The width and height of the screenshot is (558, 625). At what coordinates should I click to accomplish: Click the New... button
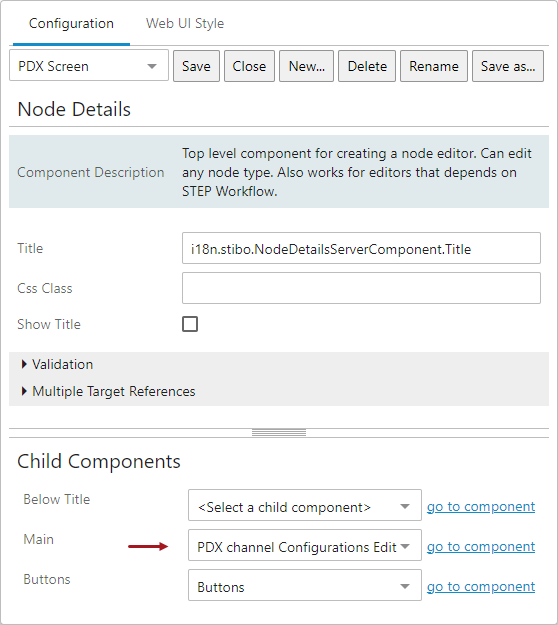[x=306, y=66]
